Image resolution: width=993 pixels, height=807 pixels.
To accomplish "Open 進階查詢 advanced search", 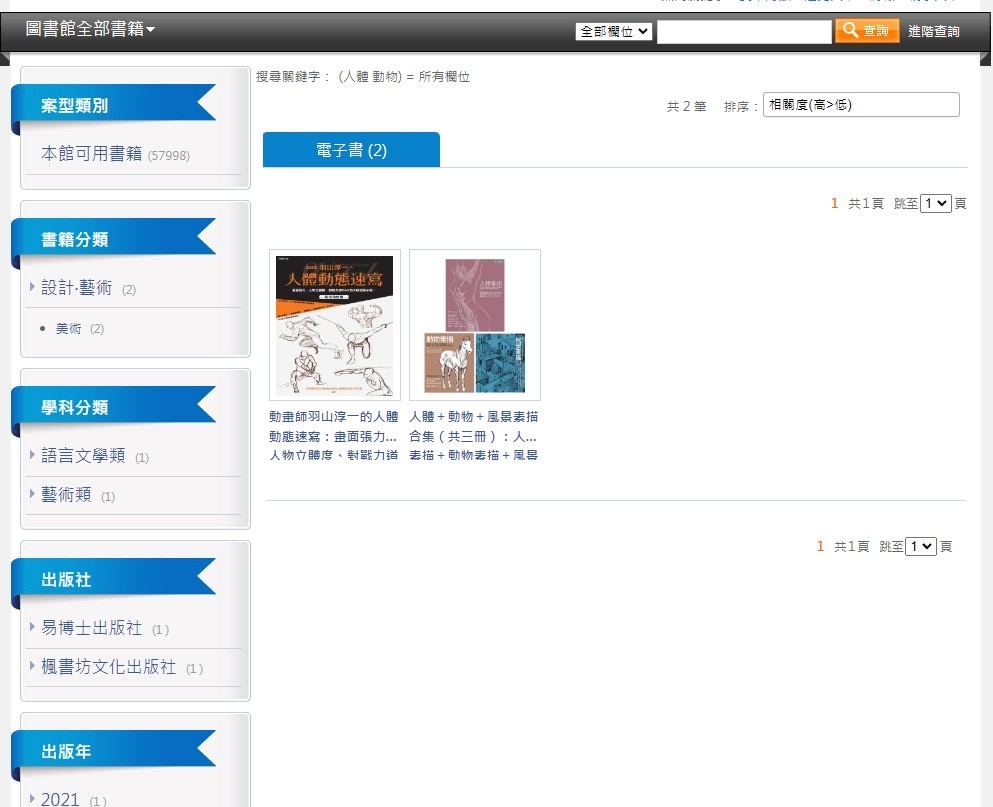I will point(933,31).
